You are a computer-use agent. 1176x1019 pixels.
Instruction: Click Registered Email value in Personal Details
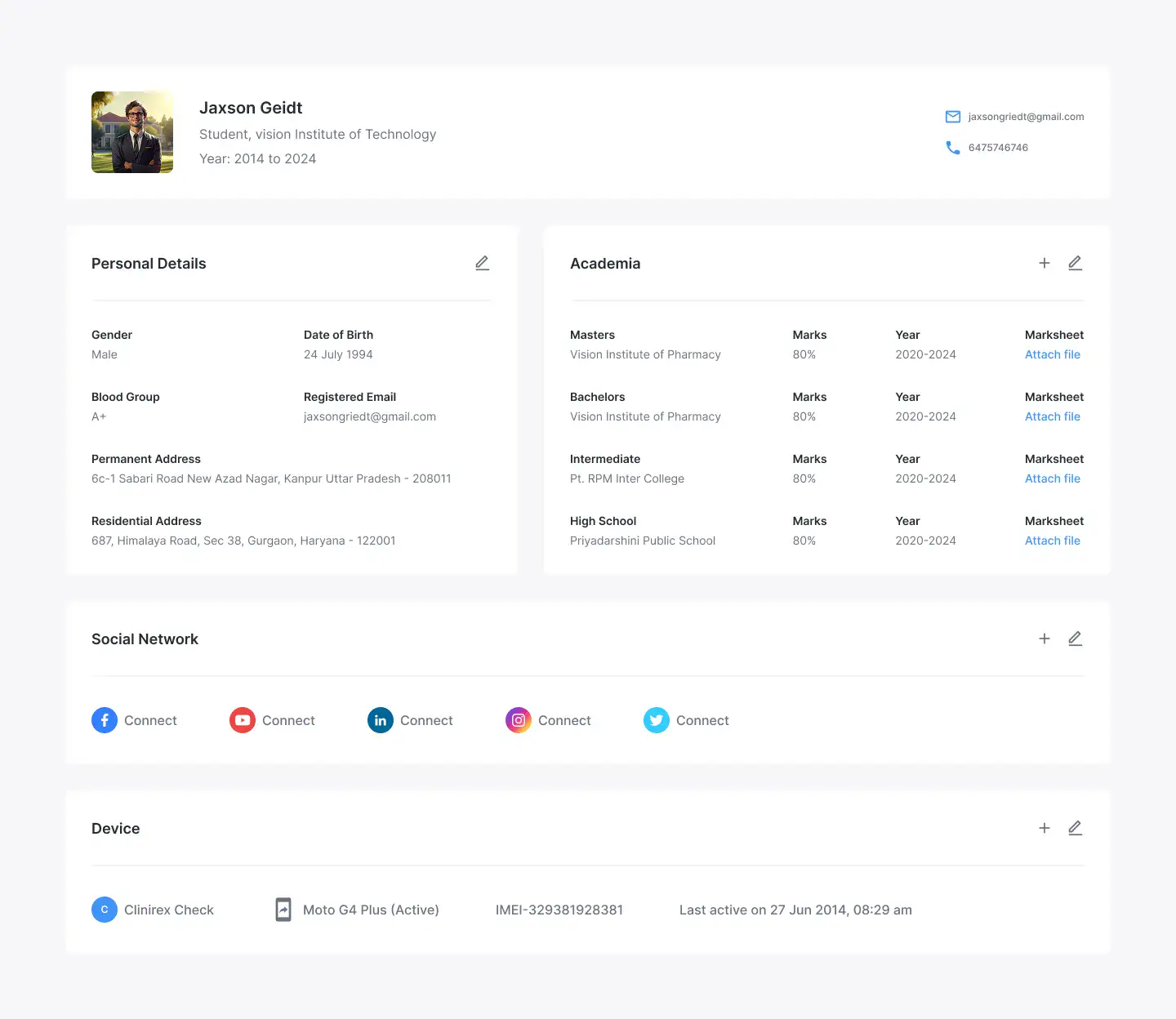370,416
